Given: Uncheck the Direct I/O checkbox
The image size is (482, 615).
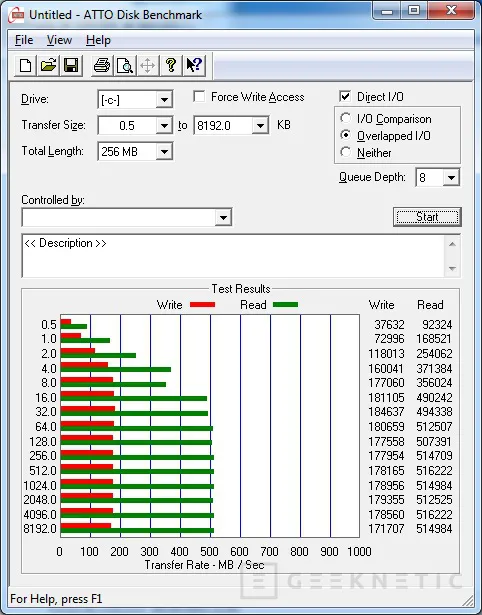Looking at the screenshot, I should click(345, 96).
